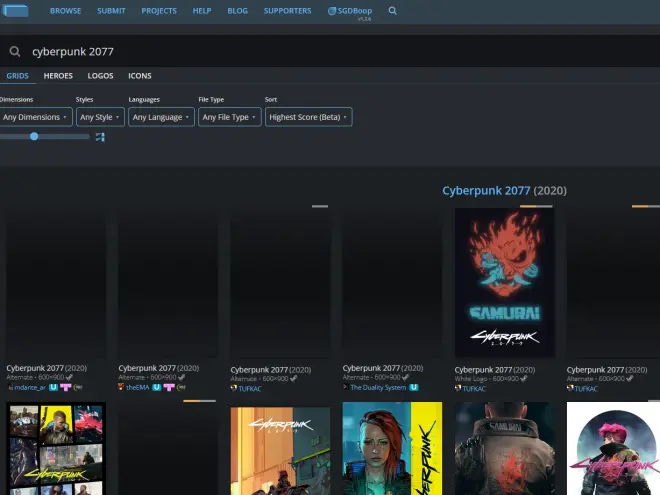Screen dimensions: 660x495
Task: Open the Highest Score (Beta) sort dropdown
Action: coord(309,117)
